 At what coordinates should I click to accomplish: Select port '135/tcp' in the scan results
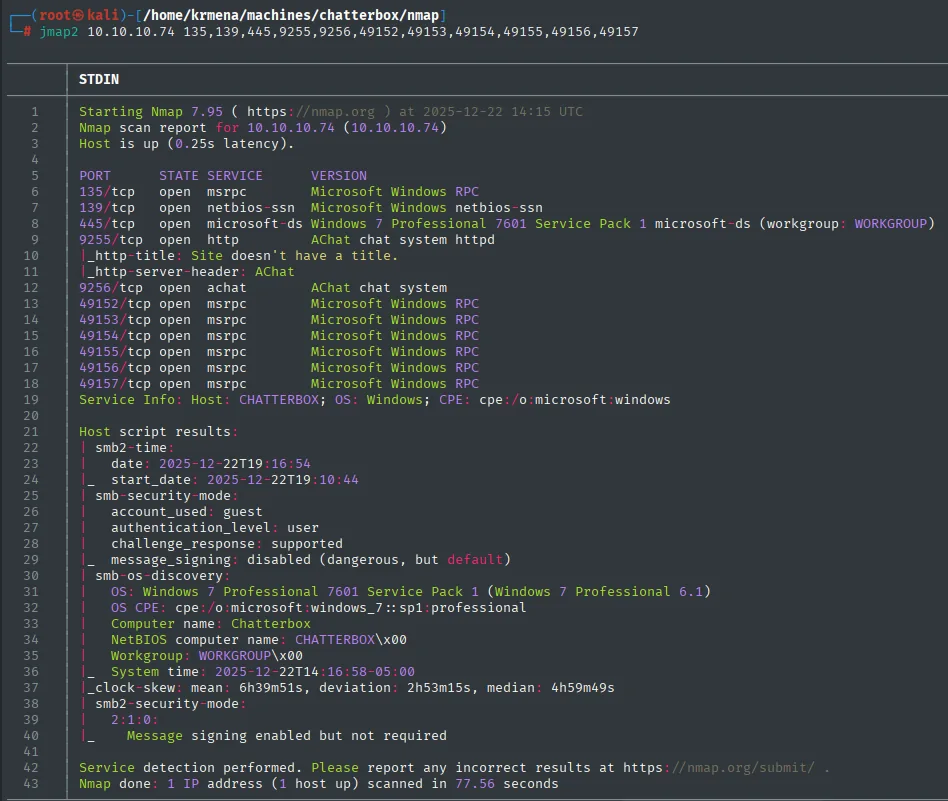point(107,192)
